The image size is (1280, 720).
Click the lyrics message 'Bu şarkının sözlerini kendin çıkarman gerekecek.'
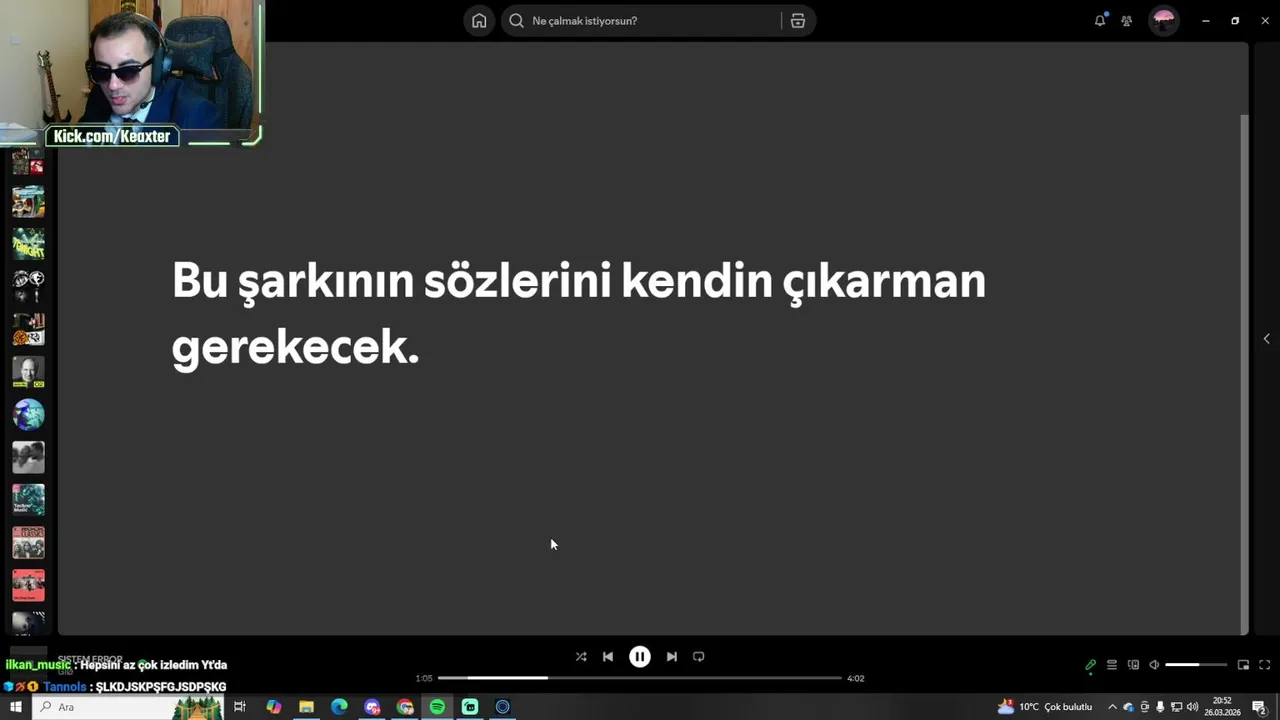click(x=578, y=314)
